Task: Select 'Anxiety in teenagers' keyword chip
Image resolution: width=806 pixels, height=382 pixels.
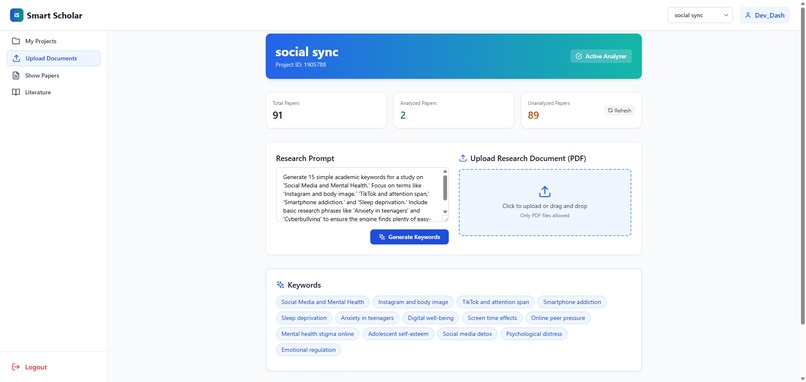Action: pyautogui.click(x=367, y=318)
